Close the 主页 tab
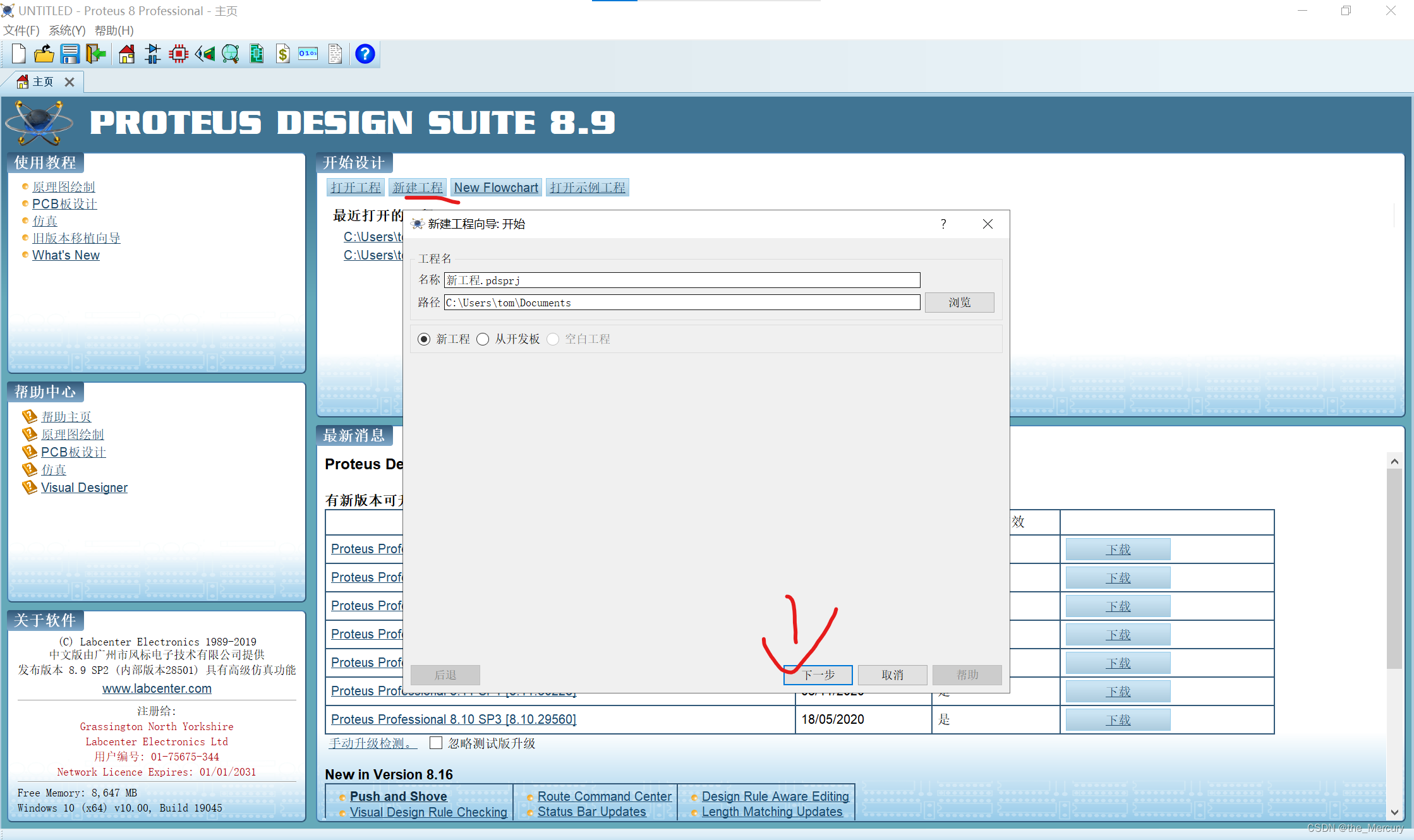Screen dimensions: 1414x840 pos(69,82)
